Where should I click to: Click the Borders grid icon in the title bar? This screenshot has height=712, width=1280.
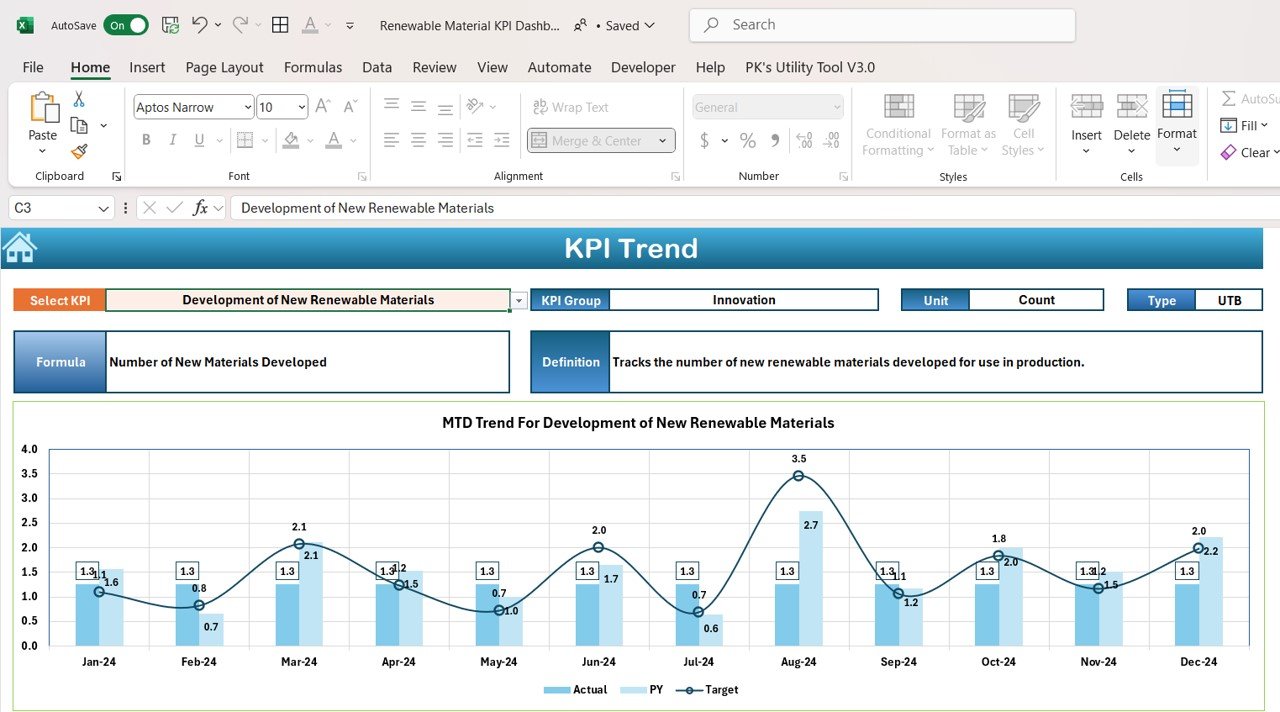[281, 25]
